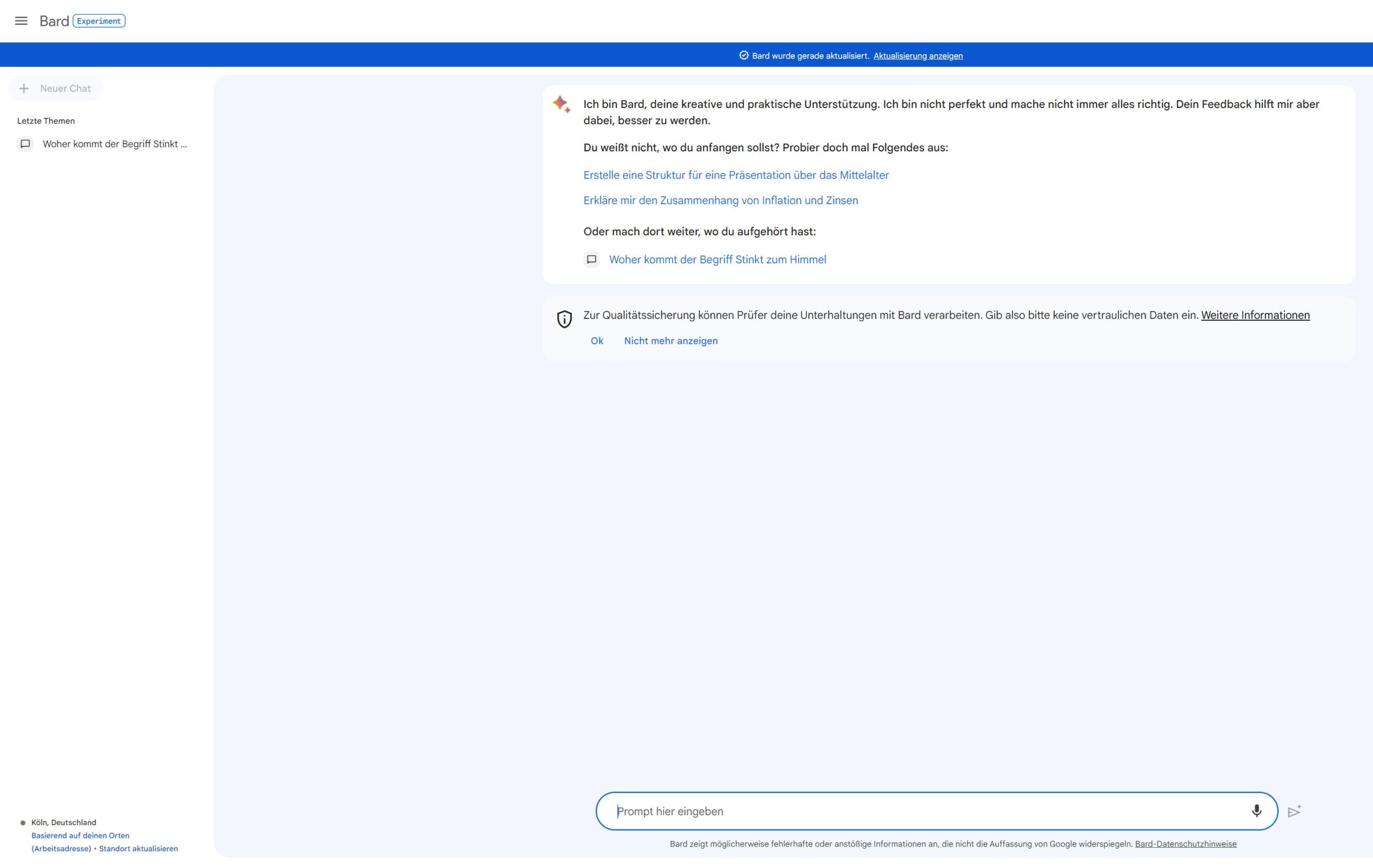Click the send prompt arrow icon
Image resolution: width=1373 pixels, height=868 pixels.
1294,811
